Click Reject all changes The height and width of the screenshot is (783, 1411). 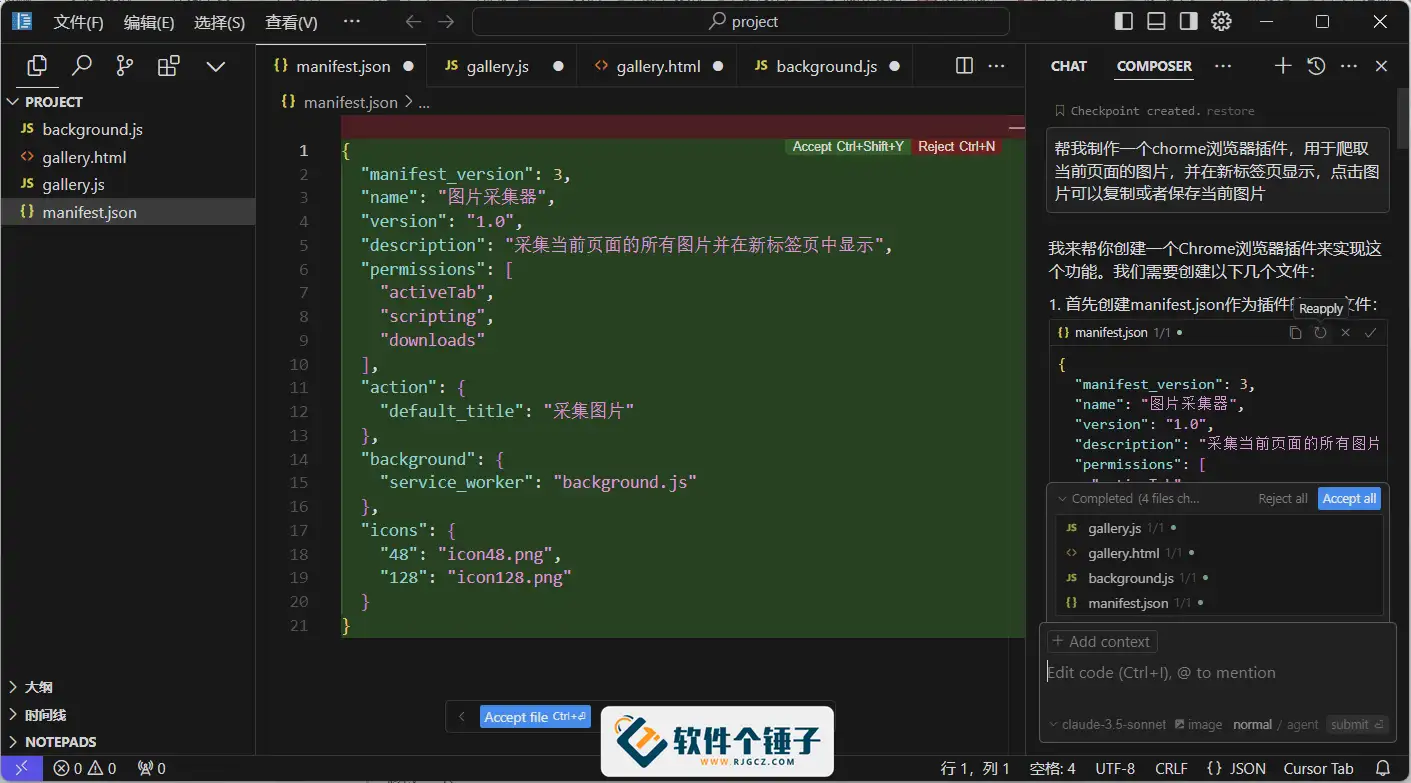[1283, 499]
